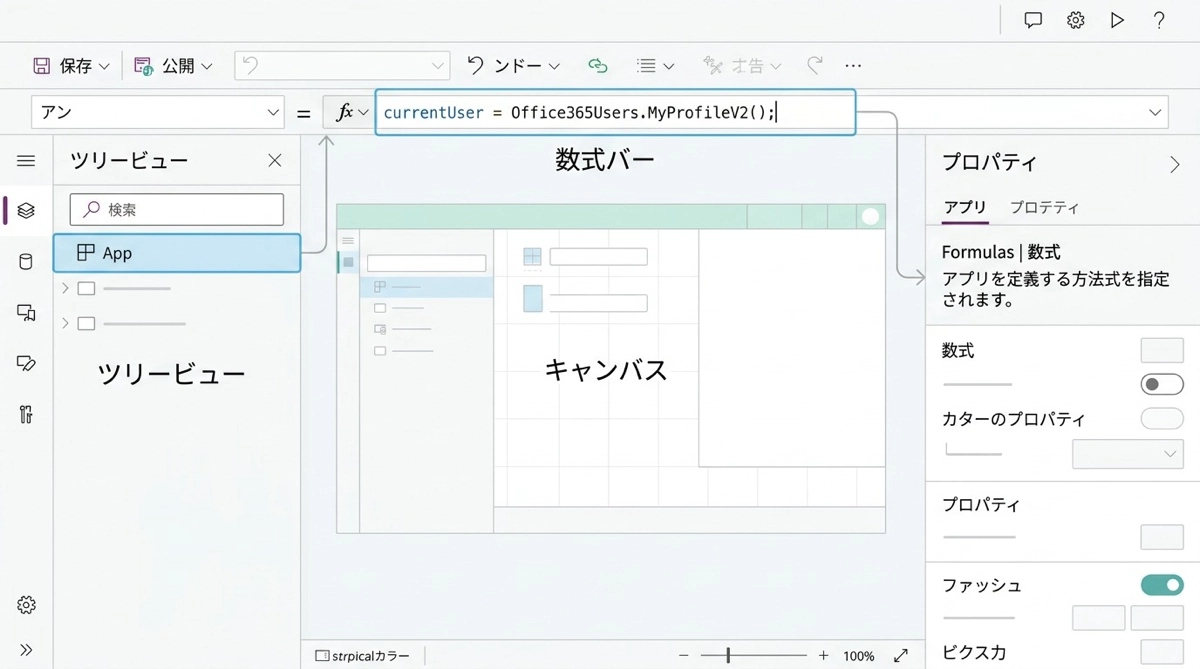The width and height of the screenshot is (1200, 669).
Task: Toggle the 数式 switch in properties
Action: click(1161, 384)
